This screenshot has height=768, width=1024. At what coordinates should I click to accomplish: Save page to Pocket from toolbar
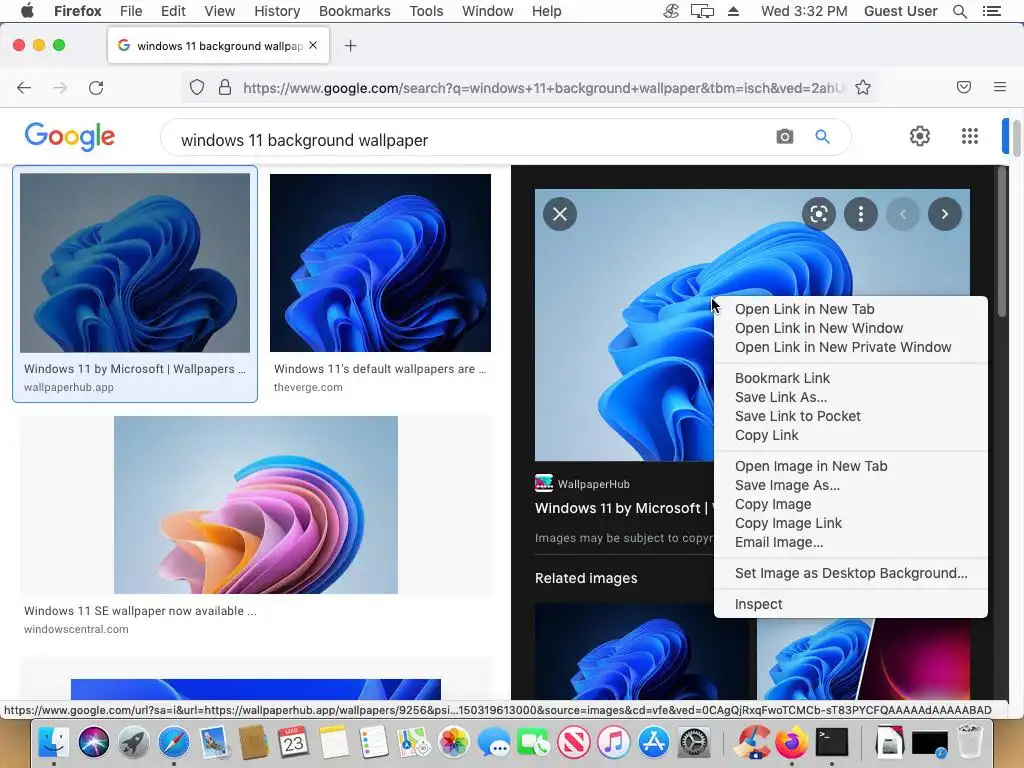pyautogui.click(x=963, y=87)
